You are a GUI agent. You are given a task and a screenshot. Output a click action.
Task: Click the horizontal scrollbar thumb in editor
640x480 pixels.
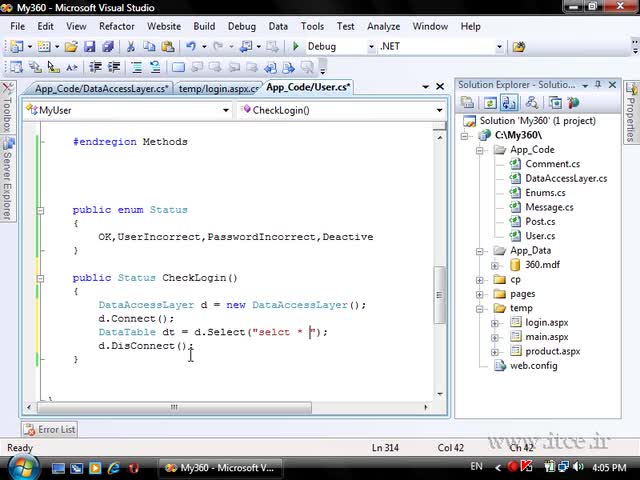[174, 407]
